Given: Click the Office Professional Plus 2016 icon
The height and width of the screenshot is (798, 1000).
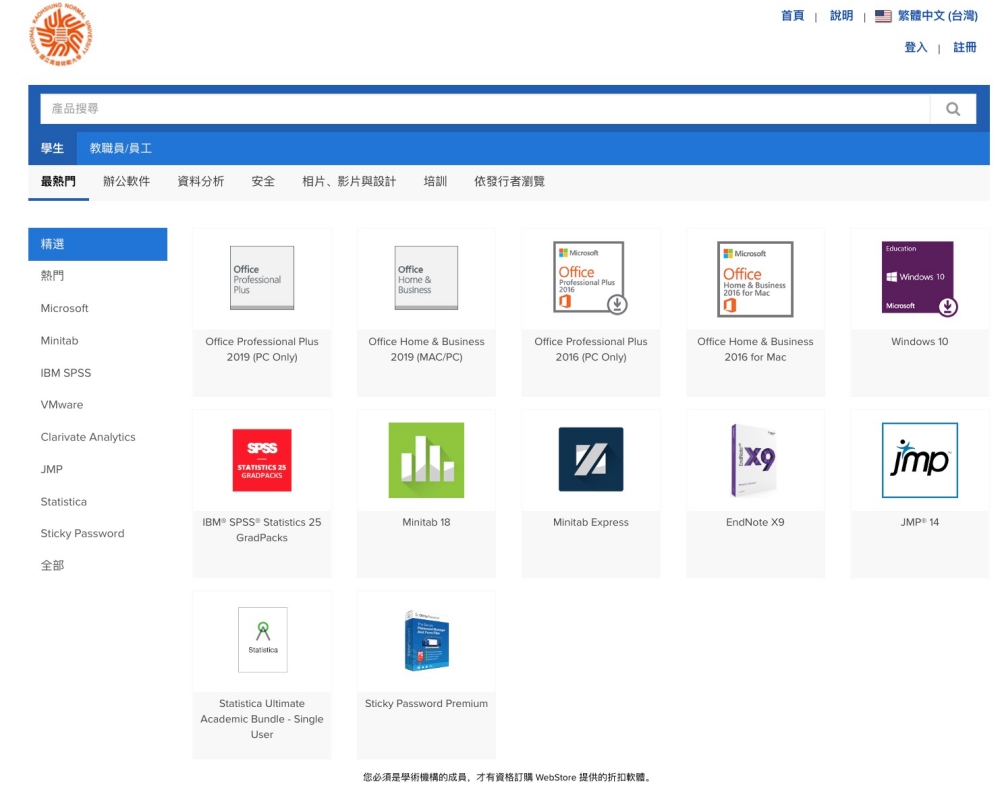Looking at the screenshot, I should (x=590, y=279).
